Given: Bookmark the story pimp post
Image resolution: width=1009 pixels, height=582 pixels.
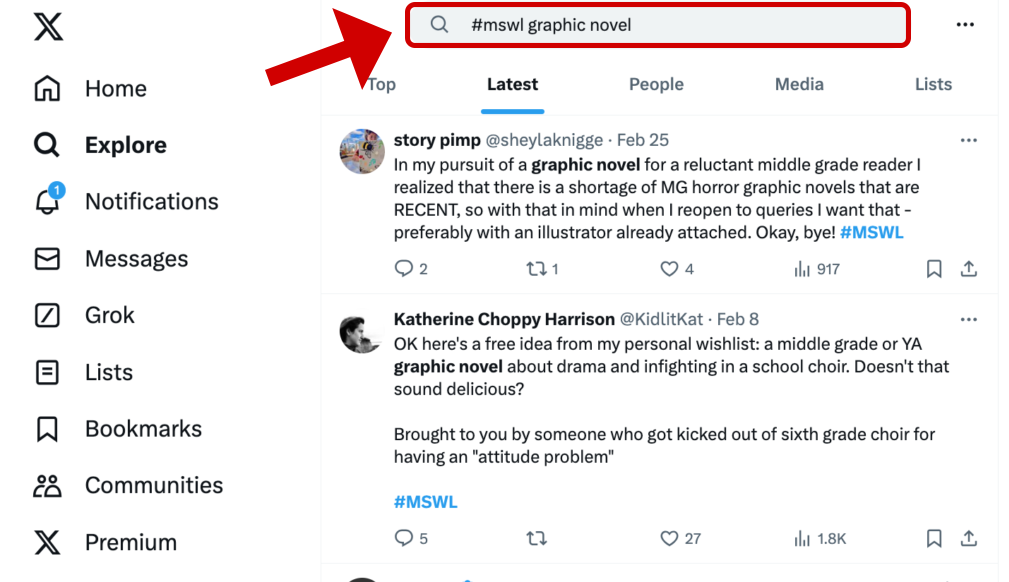Looking at the screenshot, I should (x=934, y=269).
